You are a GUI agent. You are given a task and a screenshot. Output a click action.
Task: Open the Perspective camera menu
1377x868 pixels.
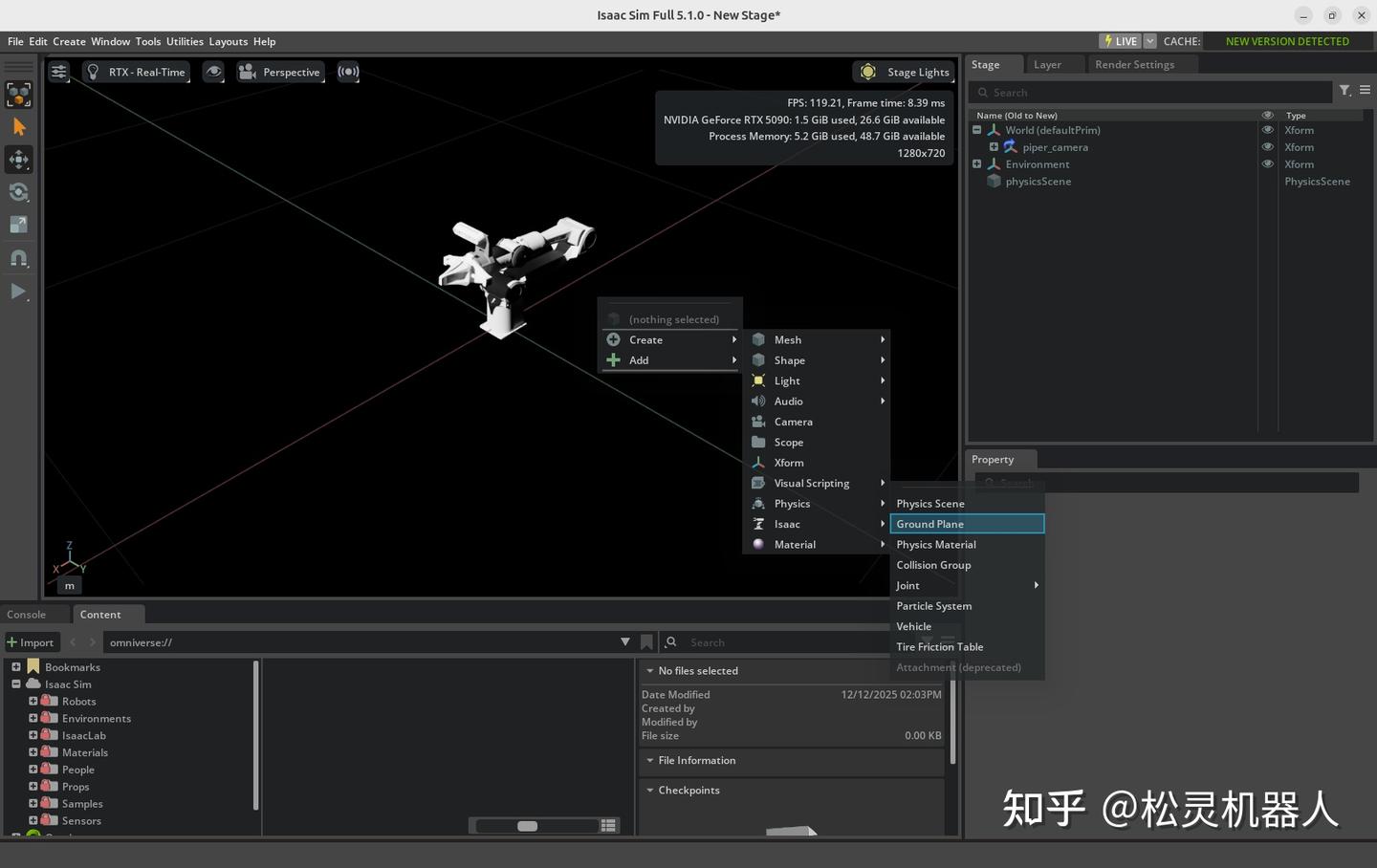(280, 72)
